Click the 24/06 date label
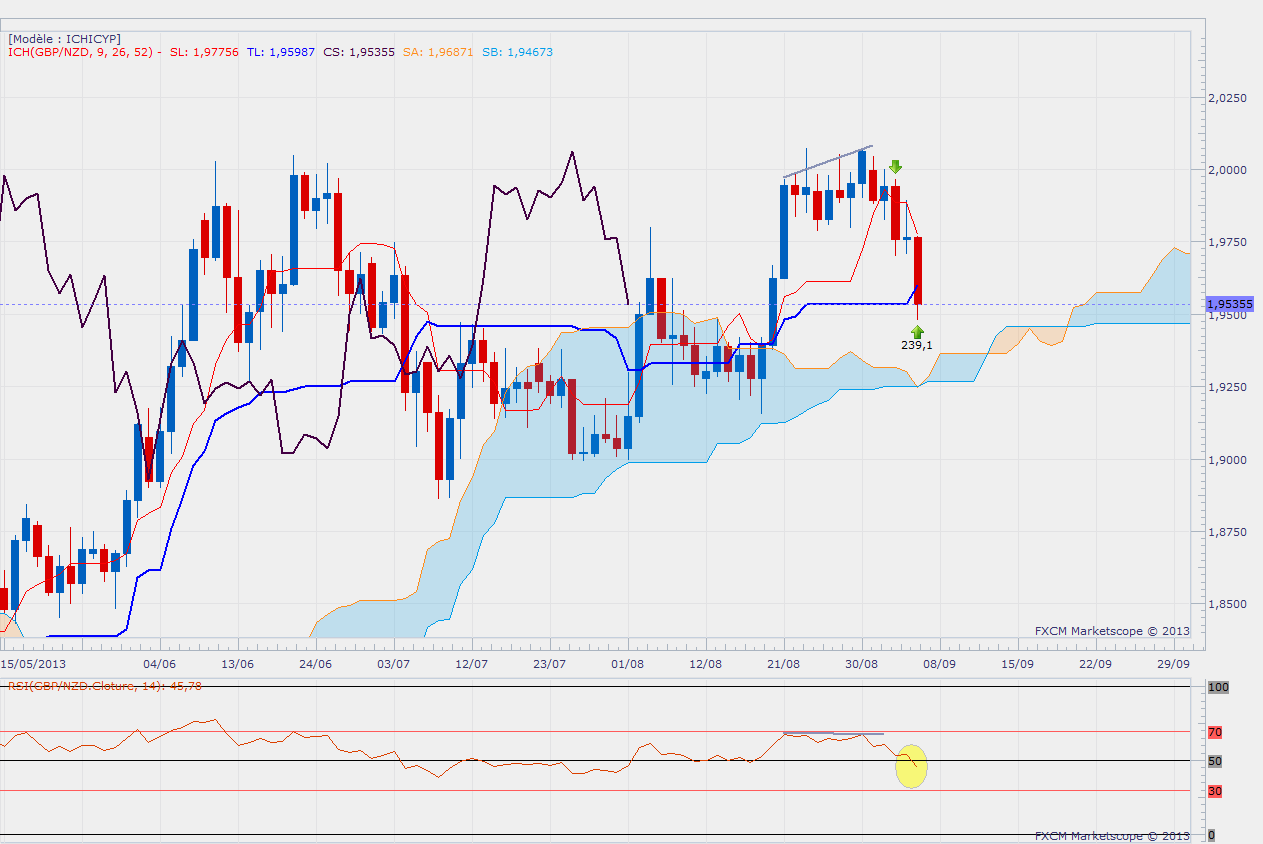Screen dimensions: 1263x844 (x=315, y=663)
